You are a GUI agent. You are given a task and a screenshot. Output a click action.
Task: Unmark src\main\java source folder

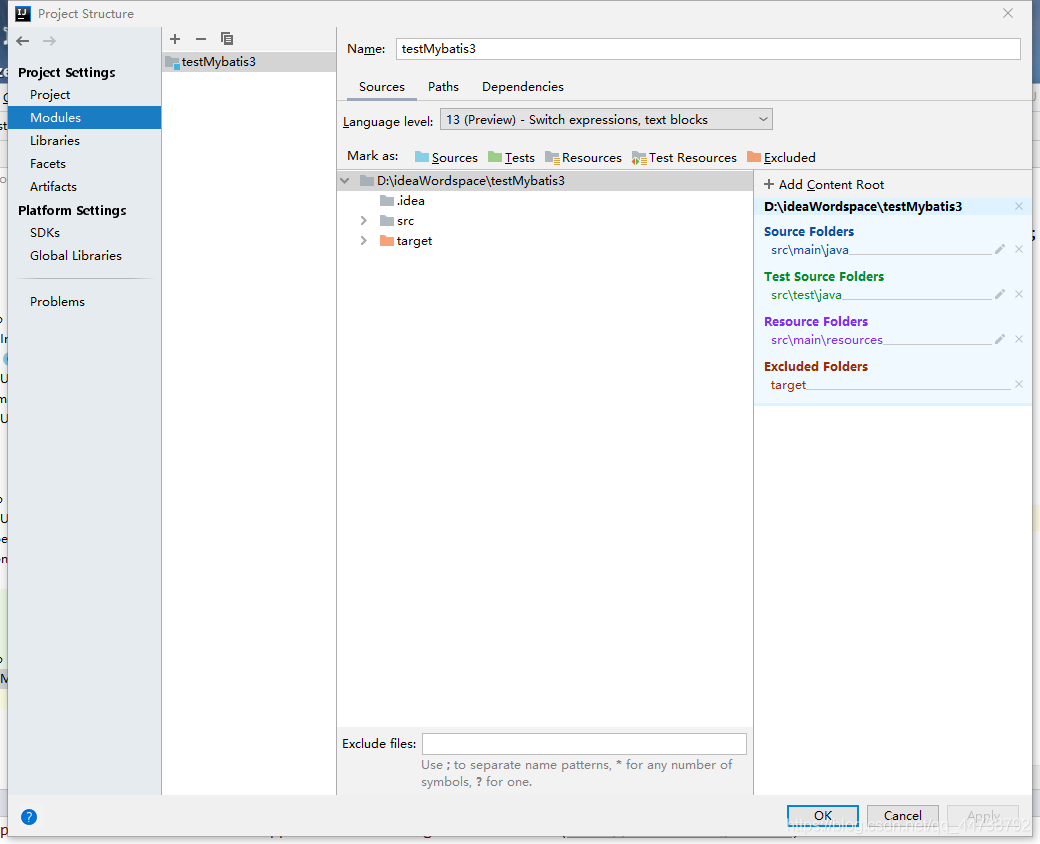point(1019,249)
